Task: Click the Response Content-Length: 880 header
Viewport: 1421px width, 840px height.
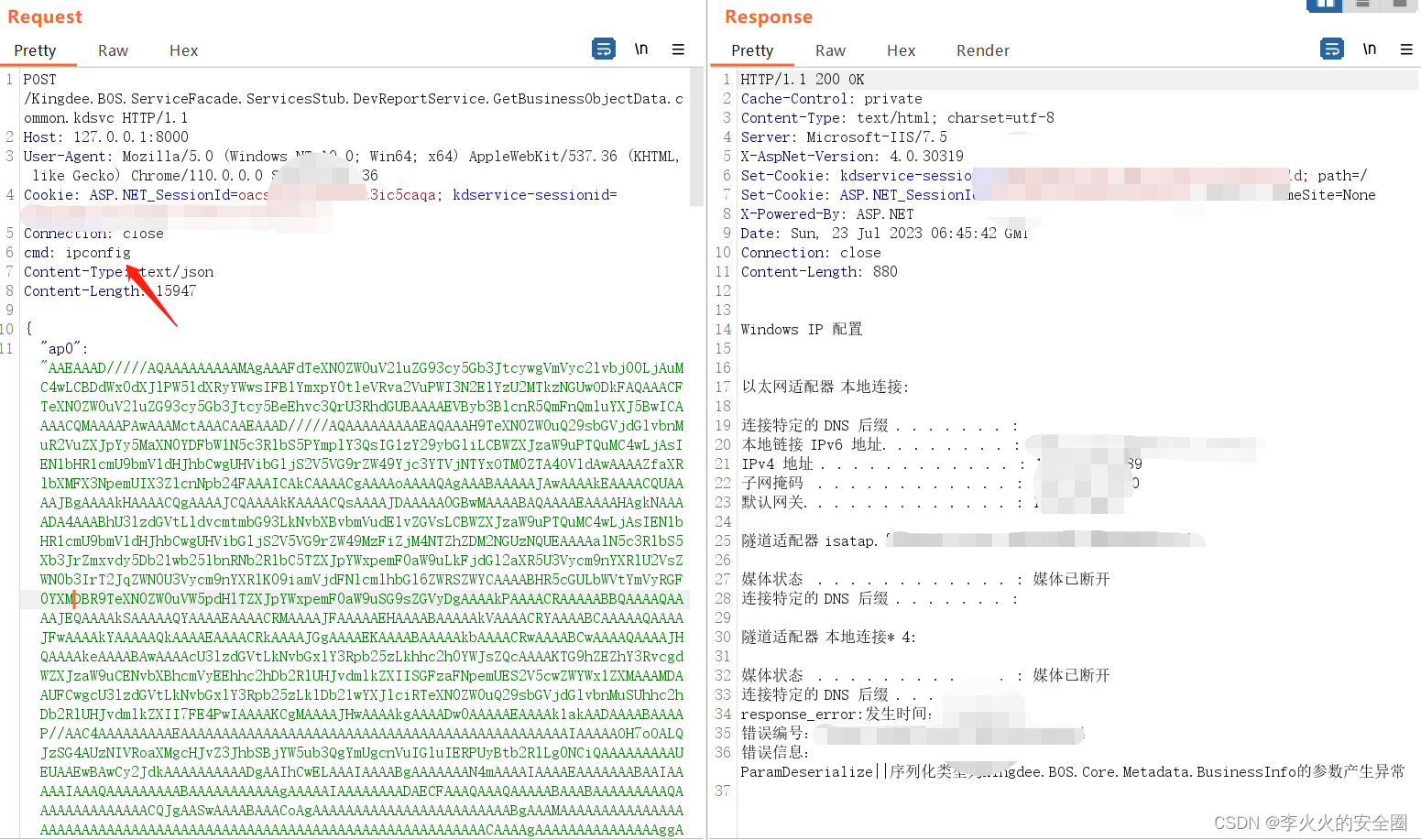Action: point(819,272)
